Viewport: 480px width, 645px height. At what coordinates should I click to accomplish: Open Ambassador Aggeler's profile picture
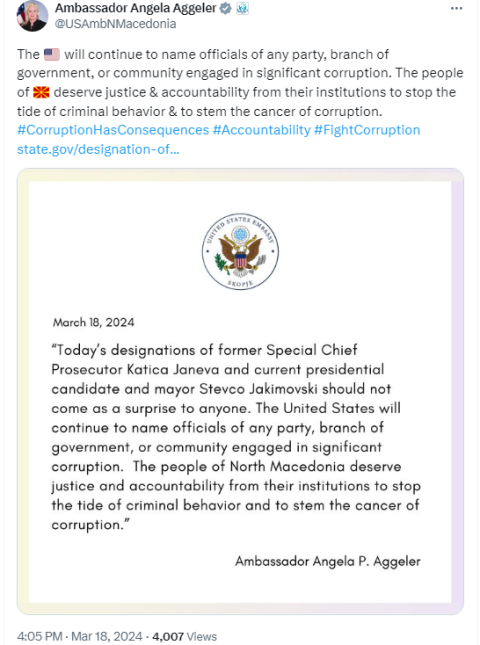(x=32, y=15)
